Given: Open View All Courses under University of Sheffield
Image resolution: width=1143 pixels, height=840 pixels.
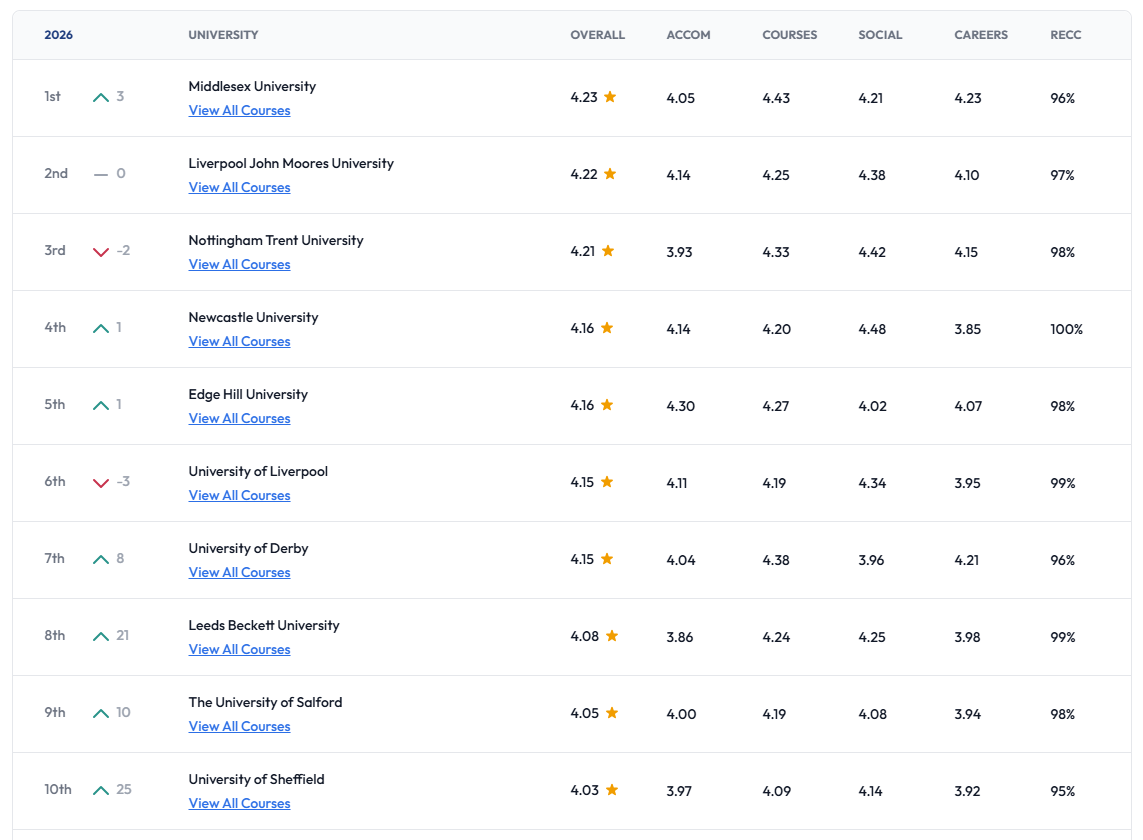Looking at the screenshot, I should [x=239, y=804].
